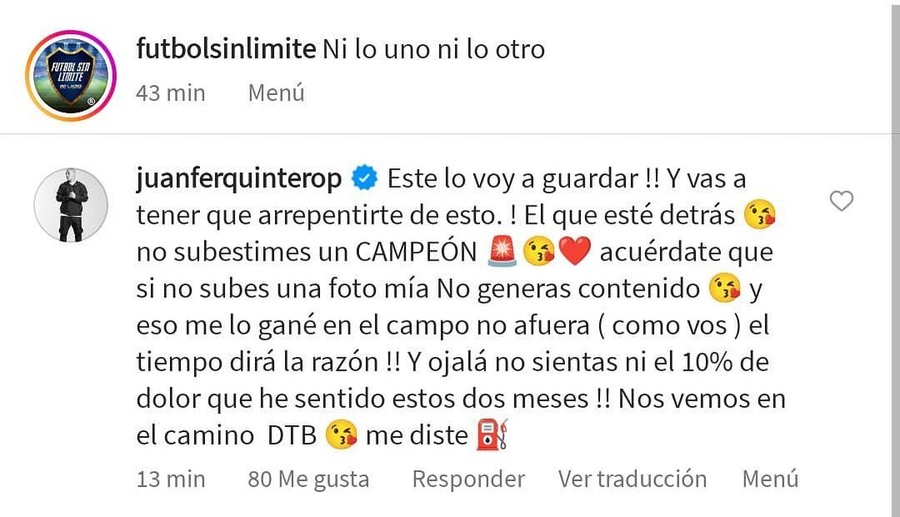
Task: Click the '43 min' timestamp
Action: point(169,93)
